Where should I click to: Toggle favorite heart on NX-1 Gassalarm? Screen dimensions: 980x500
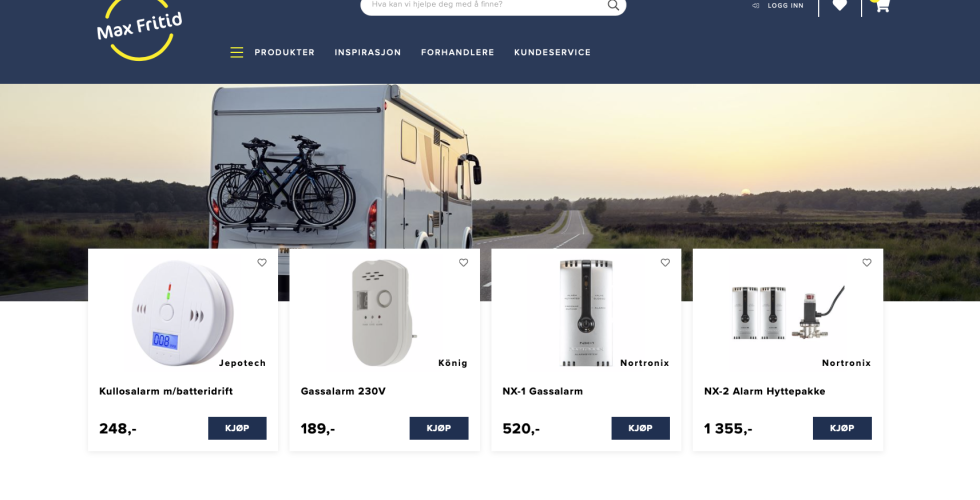coord(665,262)
